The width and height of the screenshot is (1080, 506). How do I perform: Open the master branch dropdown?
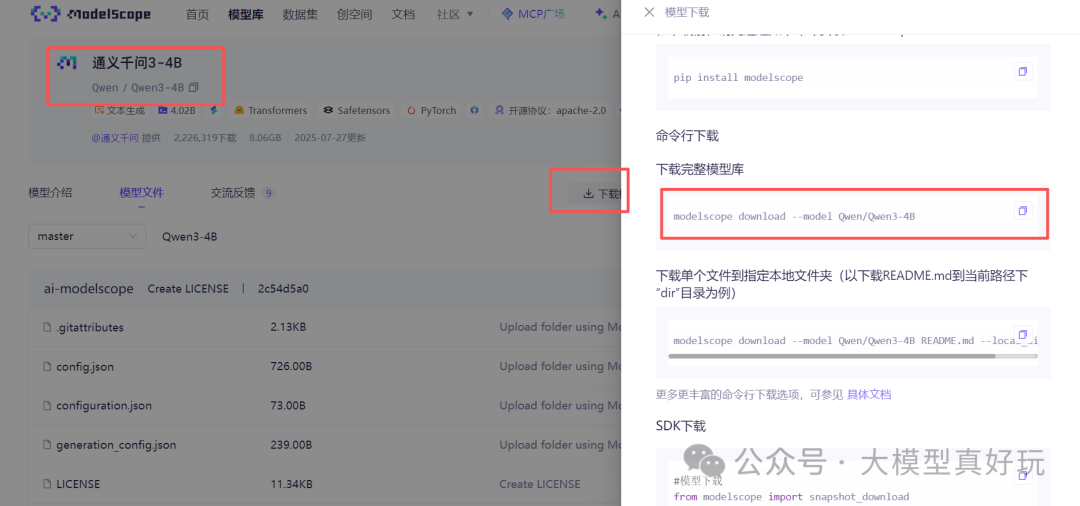(87, 236)
